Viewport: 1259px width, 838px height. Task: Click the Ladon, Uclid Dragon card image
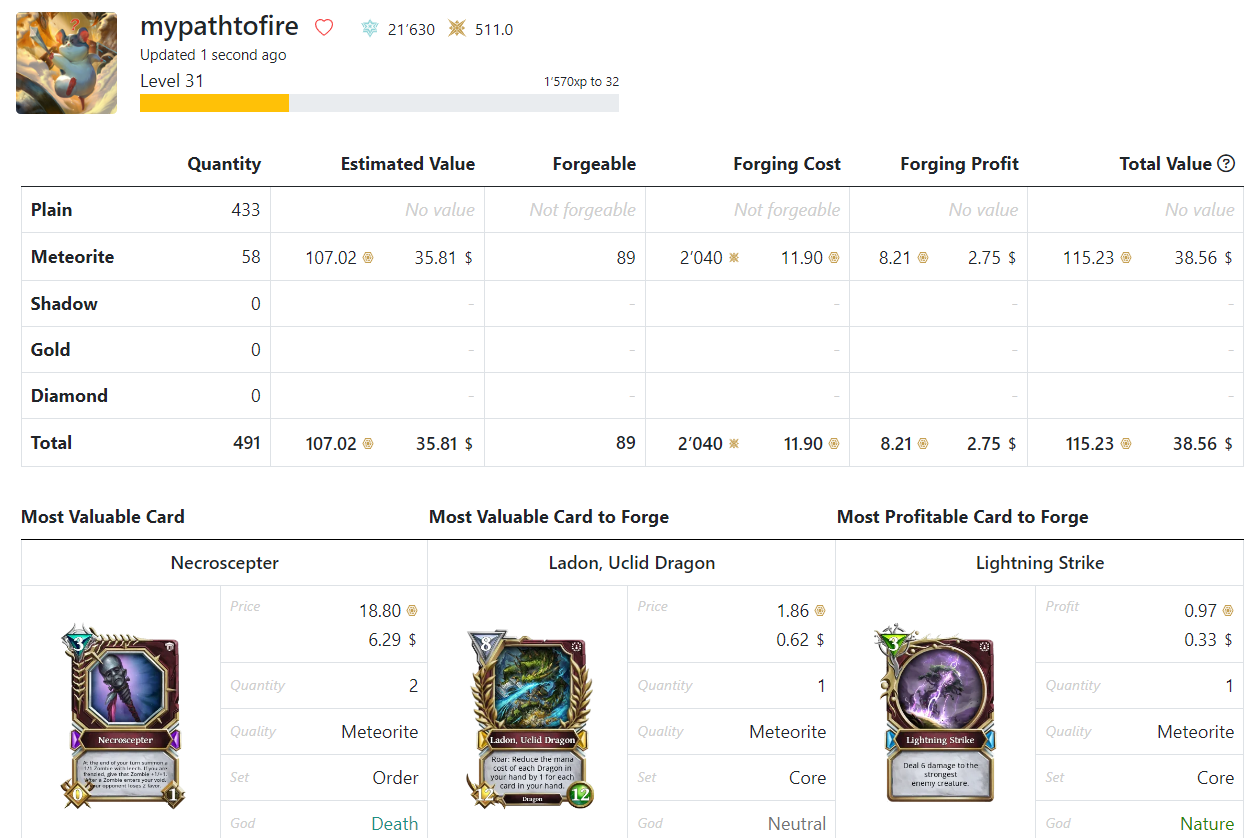click(531, 719)
